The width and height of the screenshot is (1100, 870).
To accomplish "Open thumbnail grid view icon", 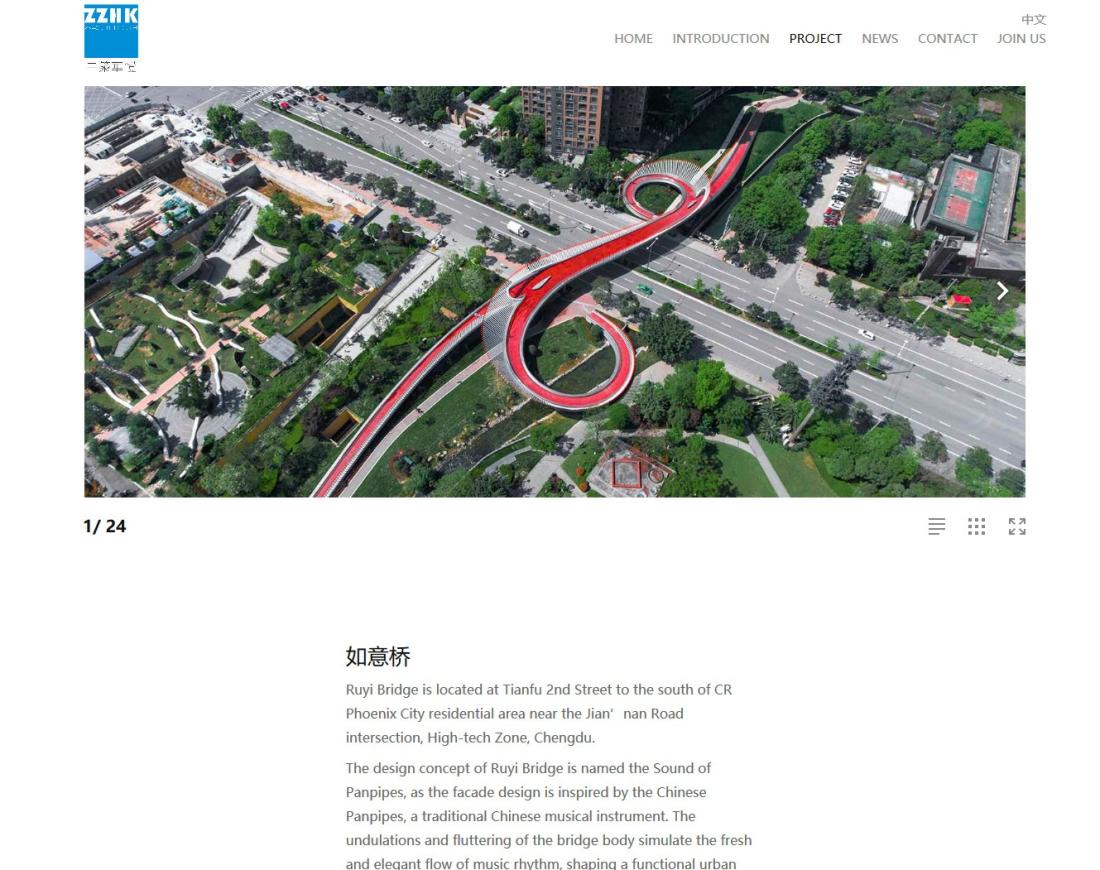I will [977, 526].
